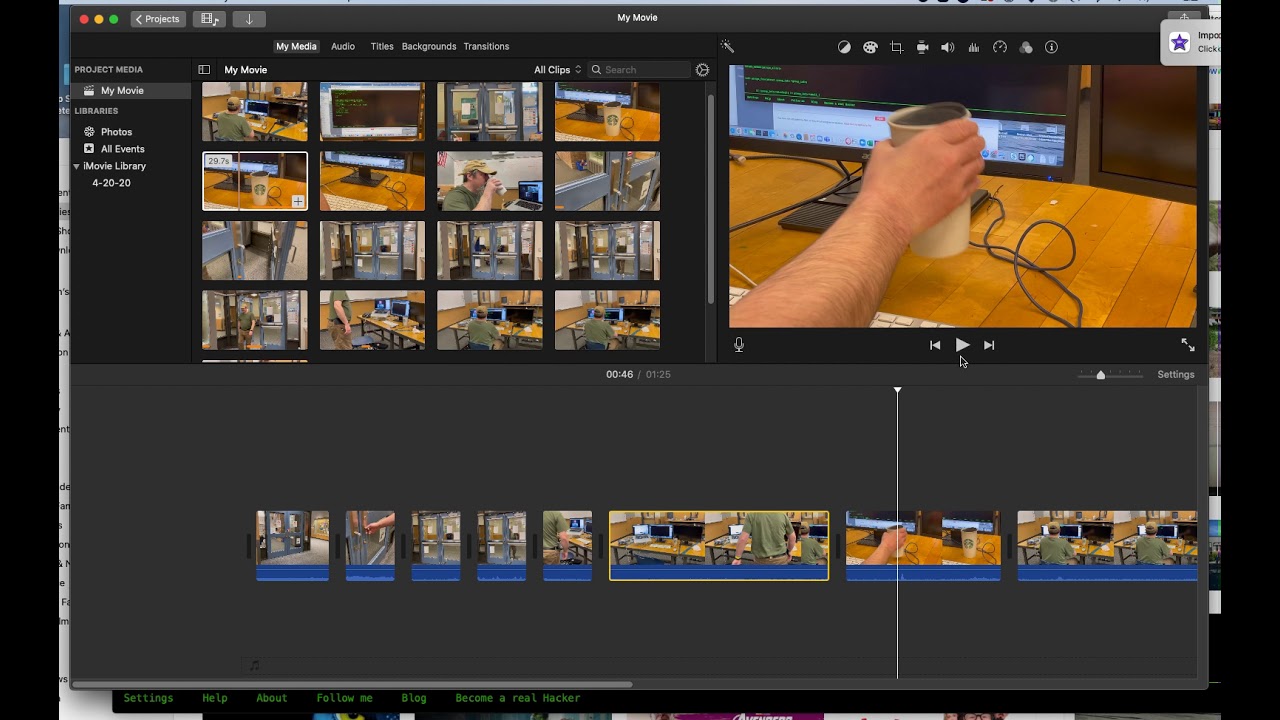Collapse the iMovie Library disclosure triangle

tap(76, 166)
